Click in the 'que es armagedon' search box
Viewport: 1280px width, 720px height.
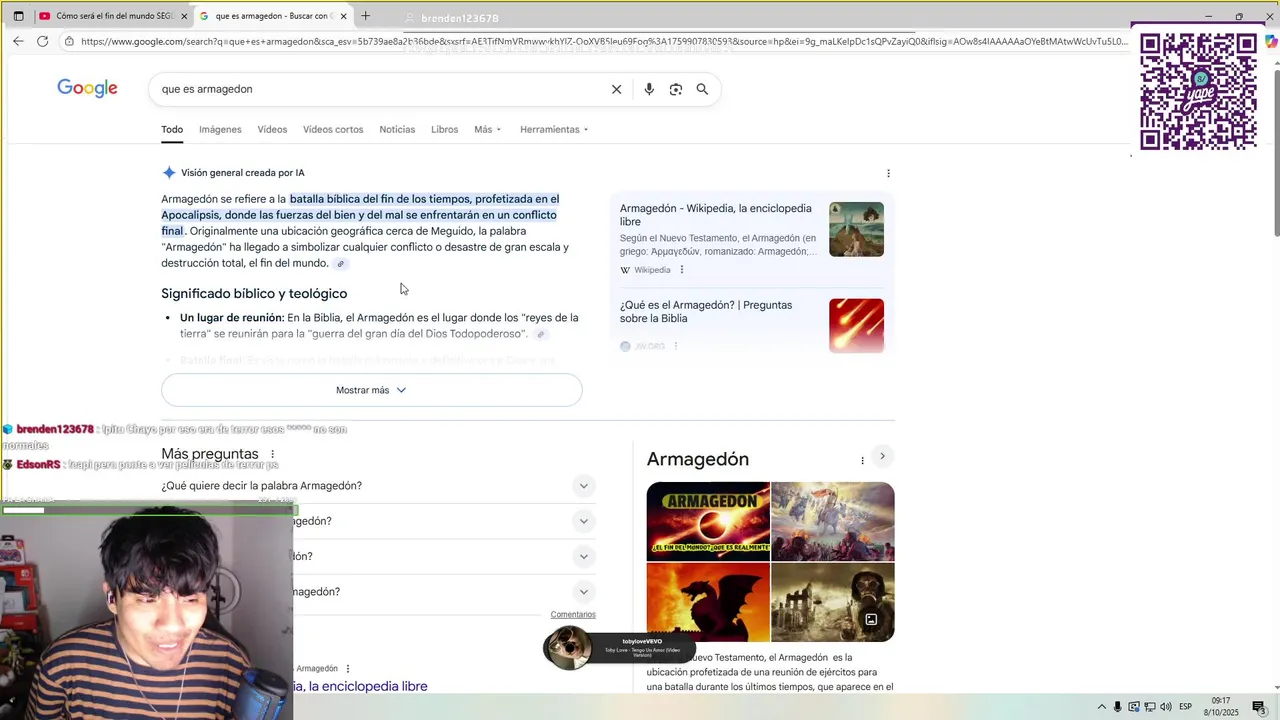tap(380, 89)
